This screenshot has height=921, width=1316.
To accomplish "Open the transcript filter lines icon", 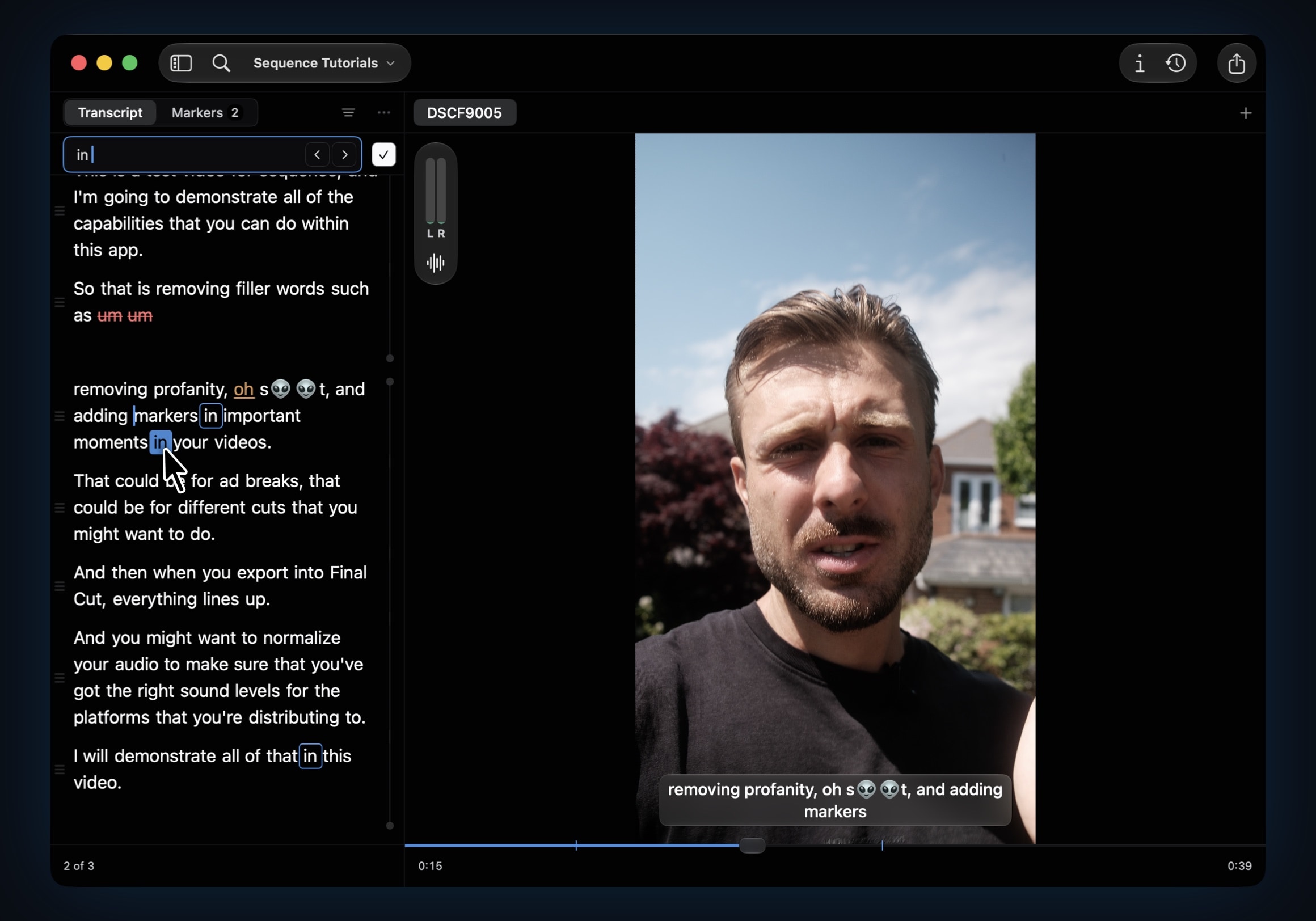I will click(348, 113).
